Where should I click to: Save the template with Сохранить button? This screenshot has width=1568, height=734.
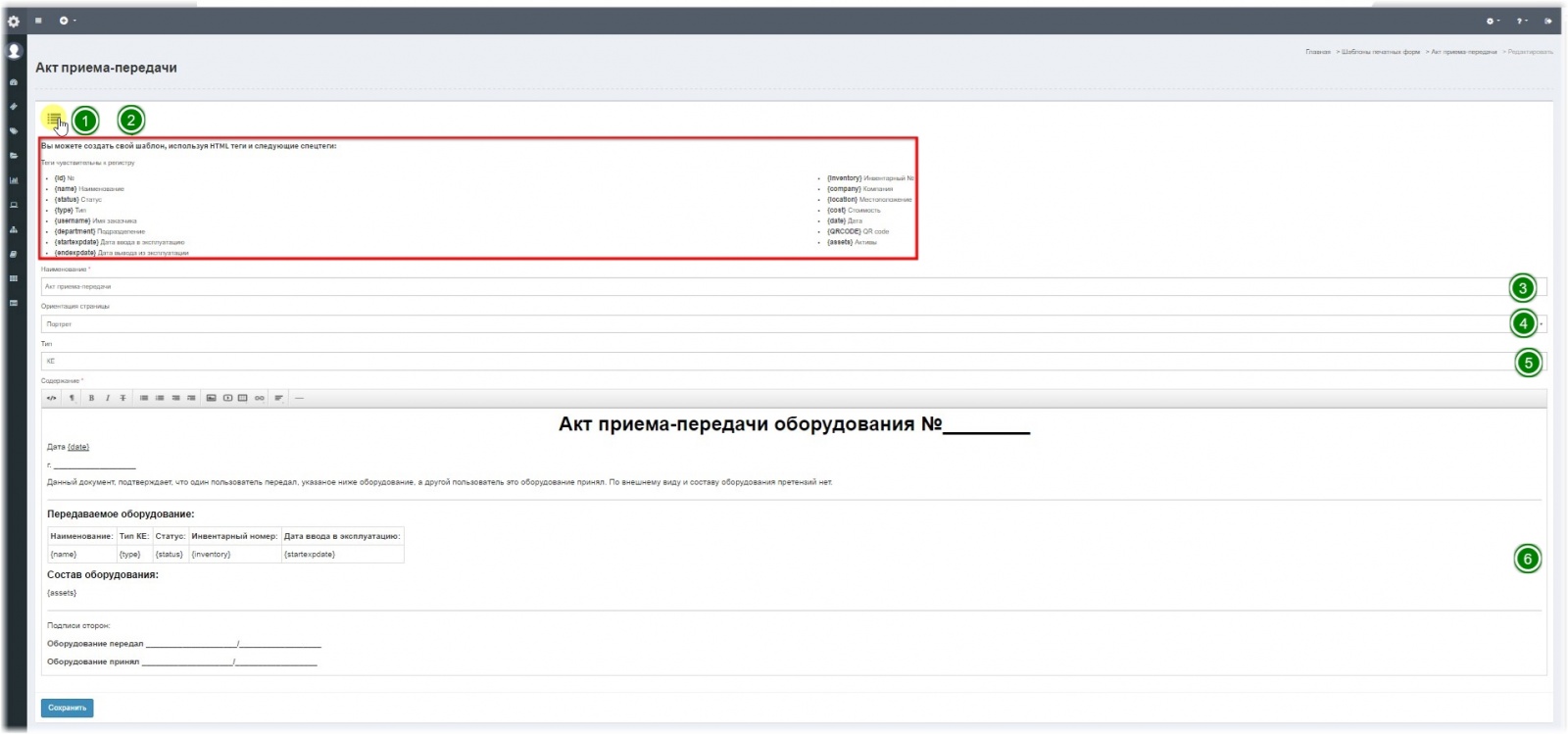tap(68, 708)
